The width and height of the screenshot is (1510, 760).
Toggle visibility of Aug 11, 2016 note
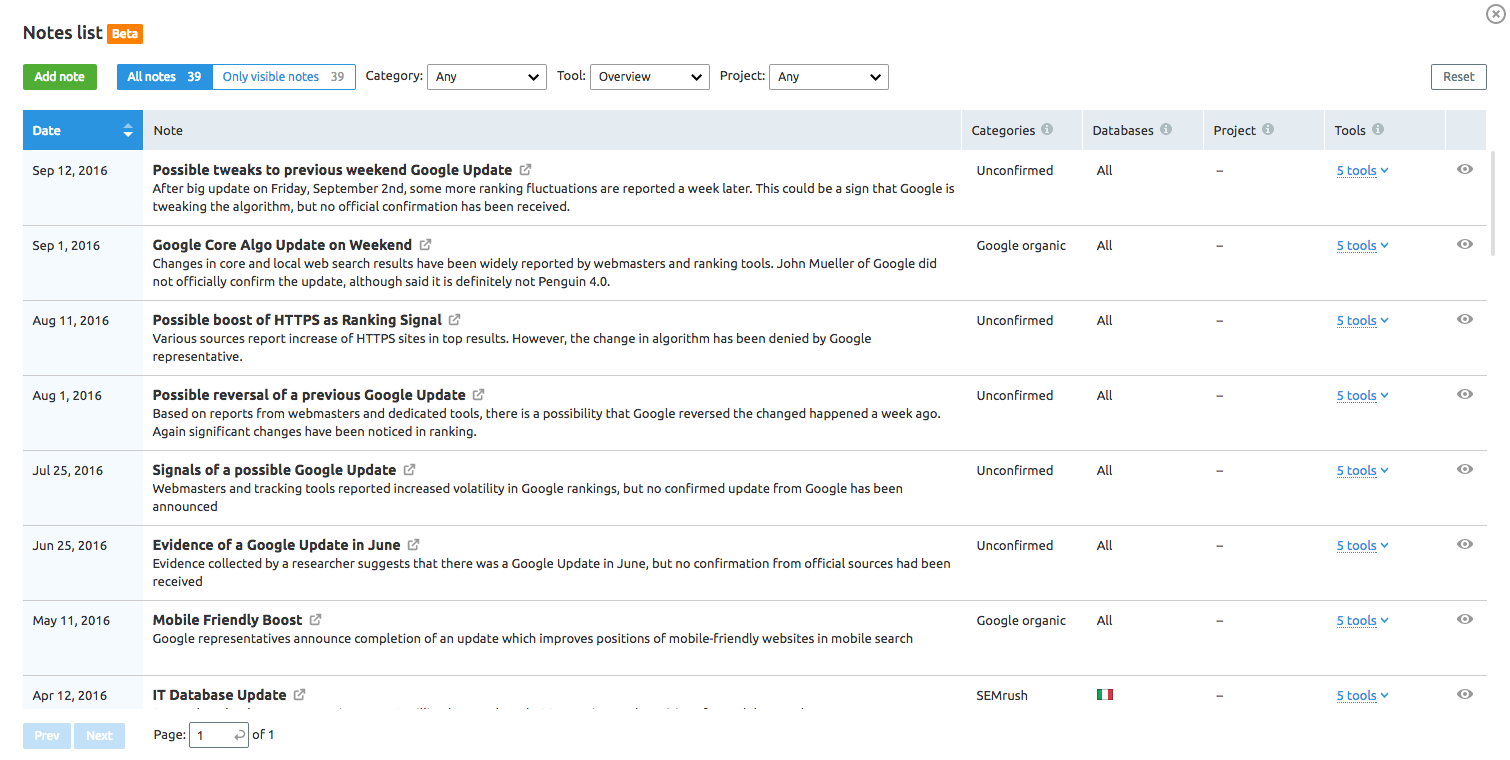pyautogui.click(x=1465, y=320)
